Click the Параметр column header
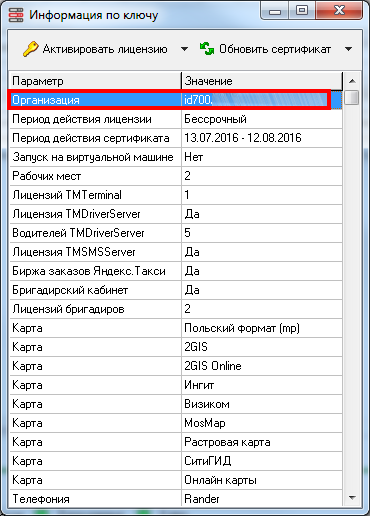 (95, 81)
